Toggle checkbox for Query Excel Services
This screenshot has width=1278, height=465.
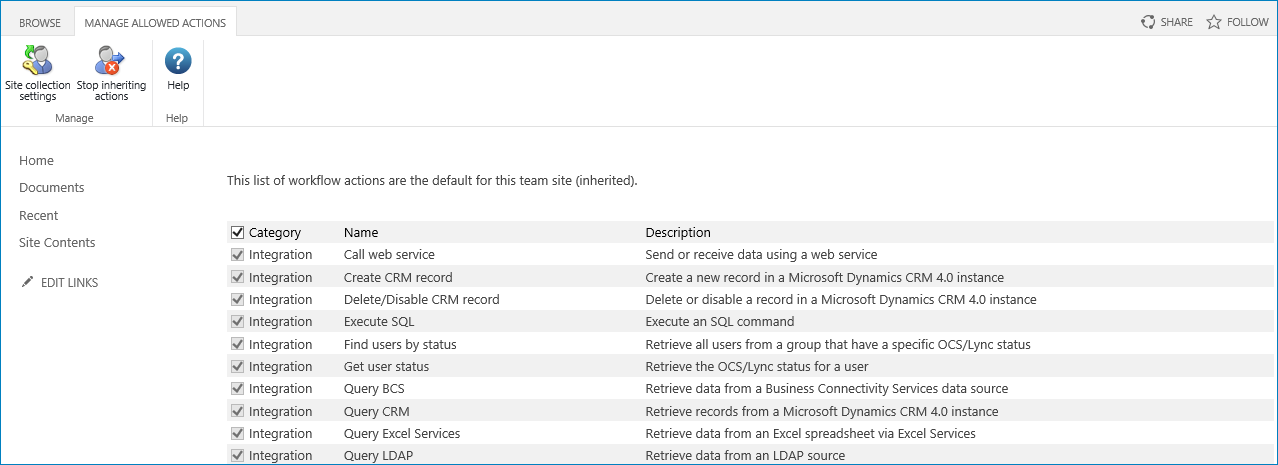[x=237, y=434]
